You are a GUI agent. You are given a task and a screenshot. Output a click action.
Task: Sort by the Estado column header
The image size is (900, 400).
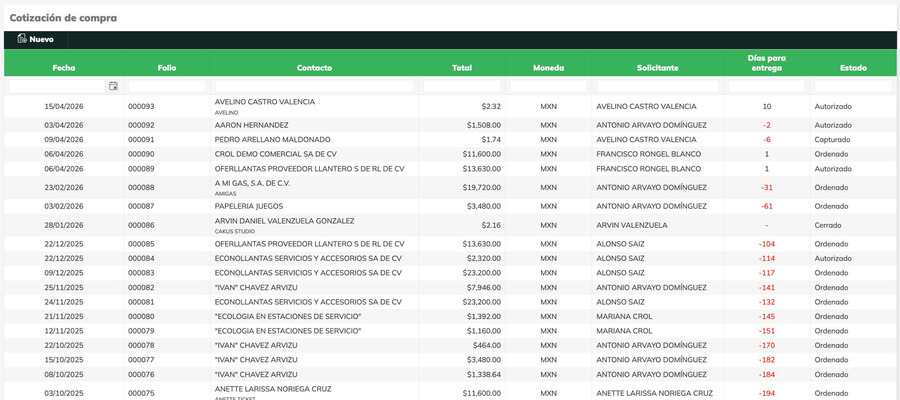[x=854, y=68]
